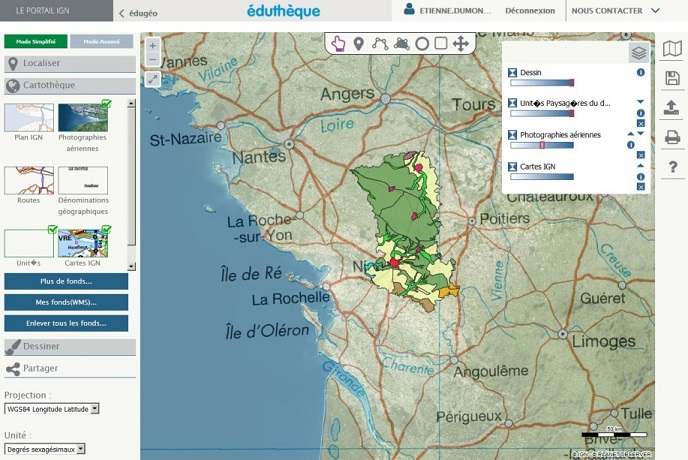
Task: Click basemap list scrollbar down arrow
Action: click(131, 266)
